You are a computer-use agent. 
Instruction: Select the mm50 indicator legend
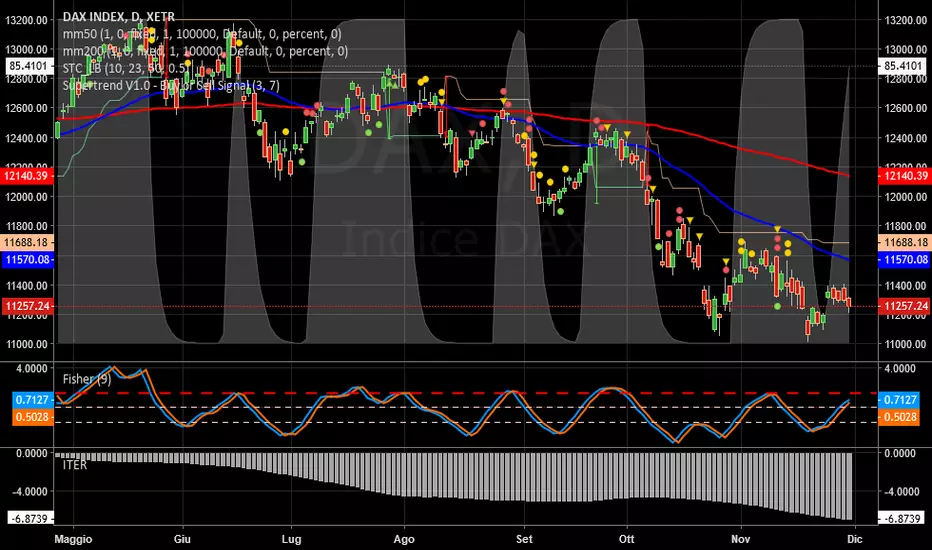click(x=202, y=34)
